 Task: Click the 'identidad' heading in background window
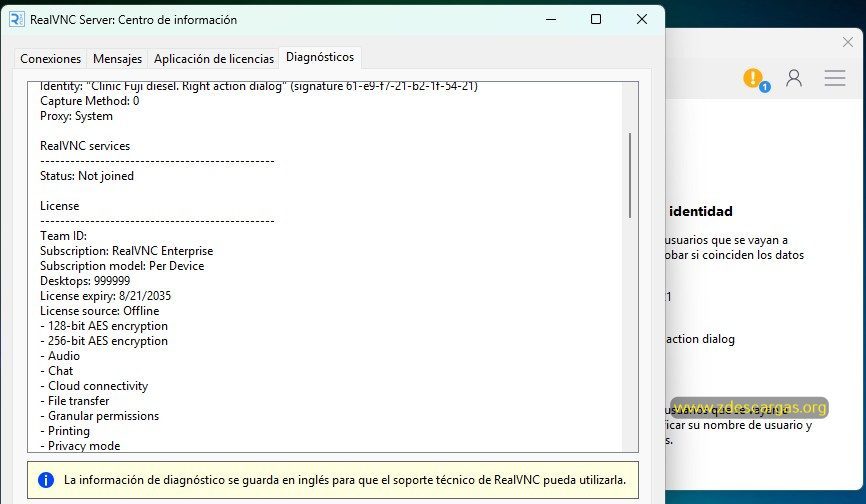tap(701, 211)
